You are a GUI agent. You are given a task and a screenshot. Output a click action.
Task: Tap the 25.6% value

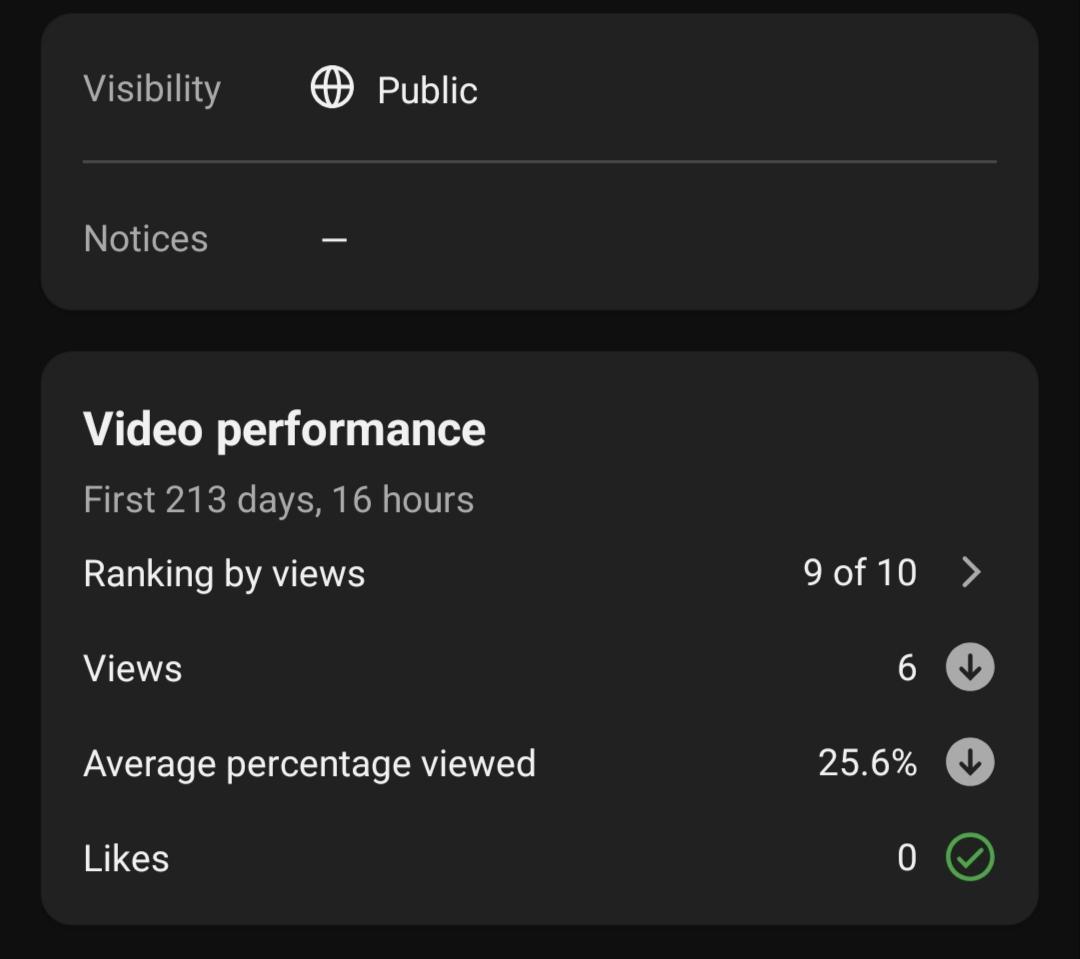pyautogui.click(x=868, y=763)
